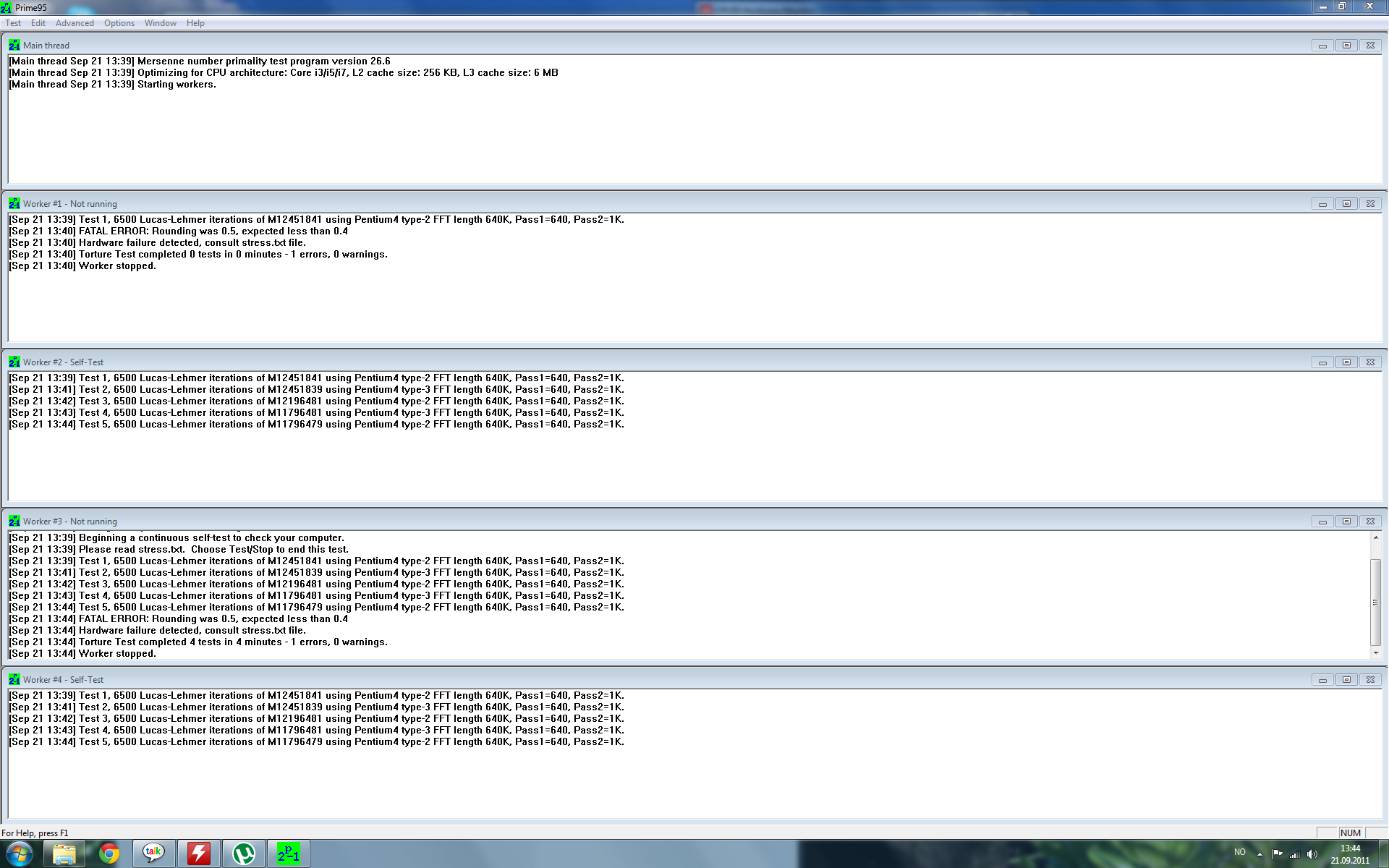Screen dimensions: 1389x868
Task: Minimize the Worker #3 child window
Action: pyautogui.click(x=1322, y=521)
